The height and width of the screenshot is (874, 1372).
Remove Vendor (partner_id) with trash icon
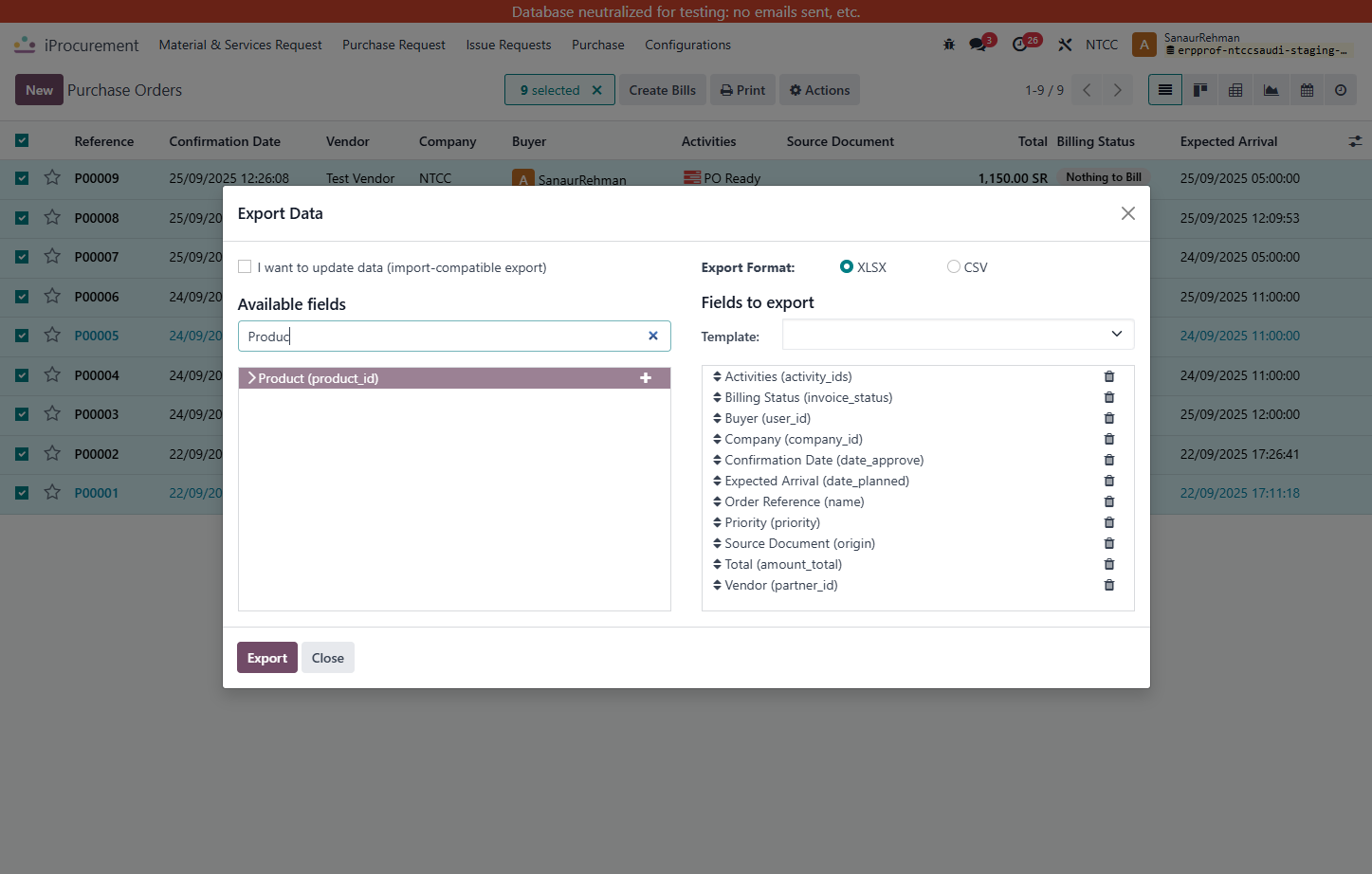pos(1109,585)
